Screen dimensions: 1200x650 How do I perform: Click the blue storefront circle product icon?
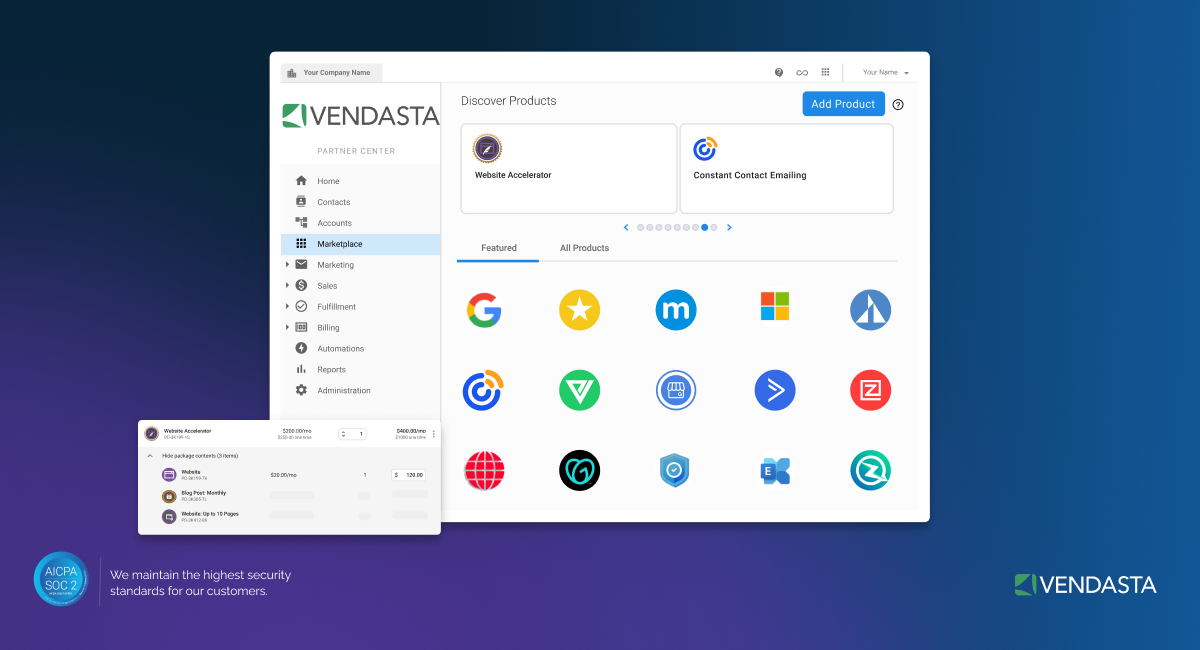pos(676,390)
